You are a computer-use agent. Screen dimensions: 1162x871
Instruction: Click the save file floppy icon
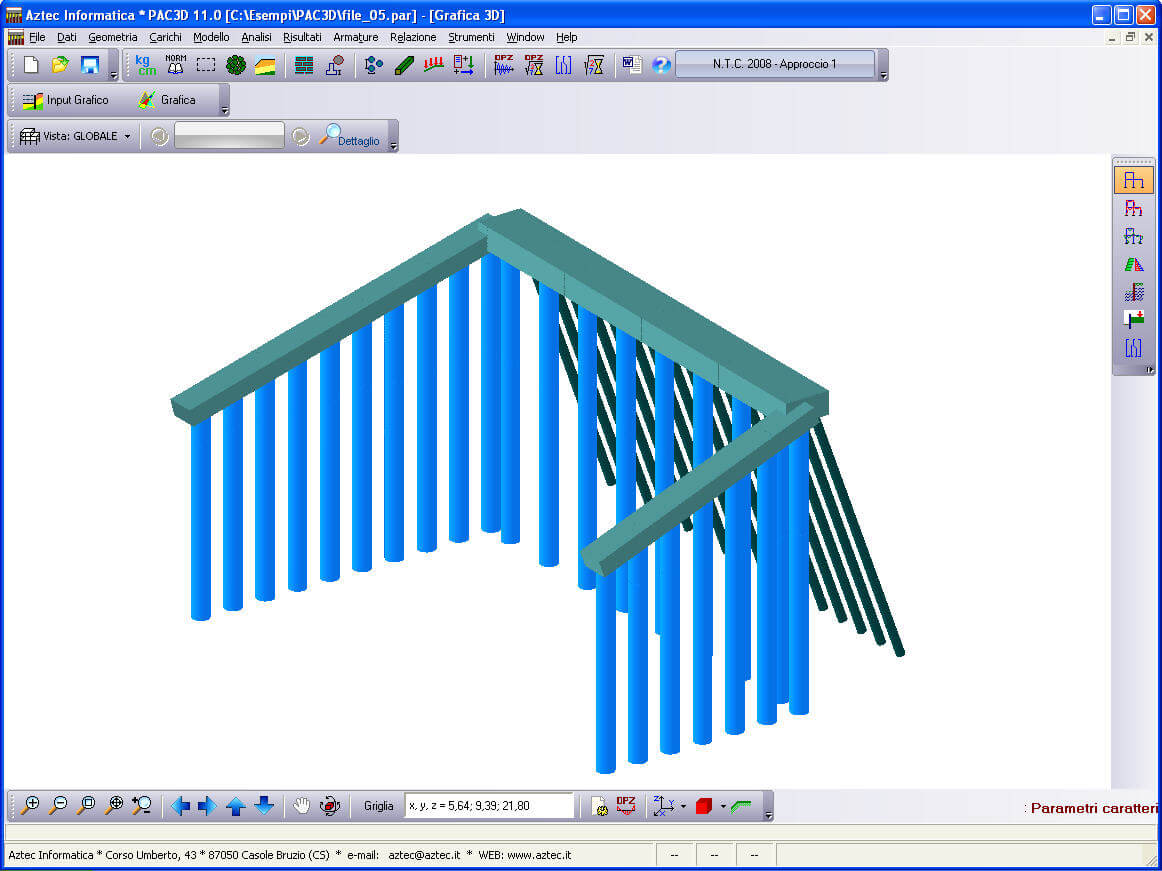click(90, 65)
